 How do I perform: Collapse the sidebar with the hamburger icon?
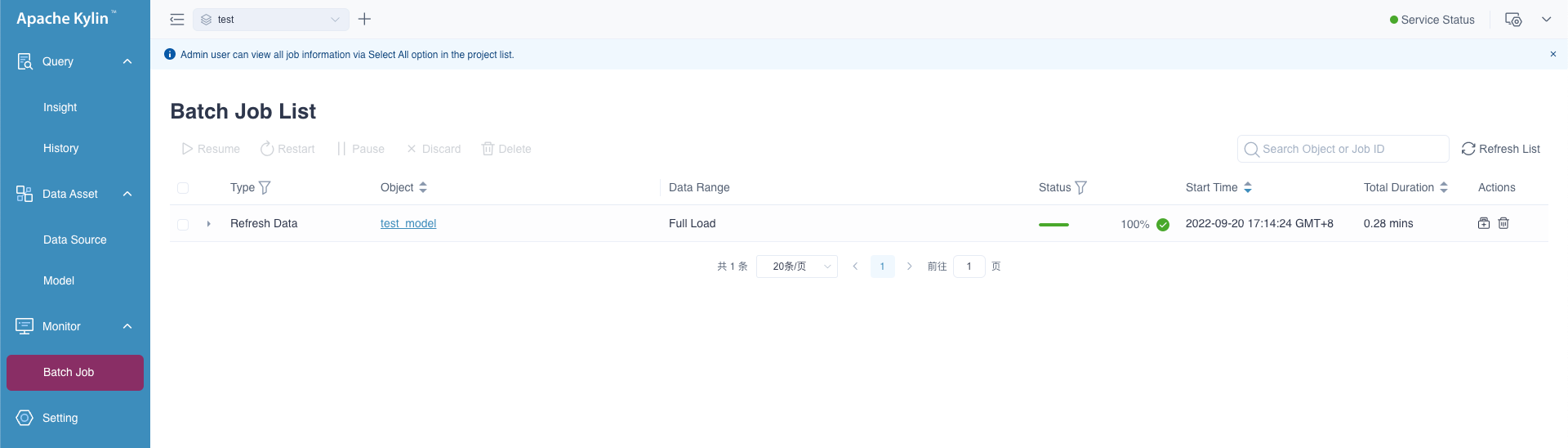(x=176, y=20)
